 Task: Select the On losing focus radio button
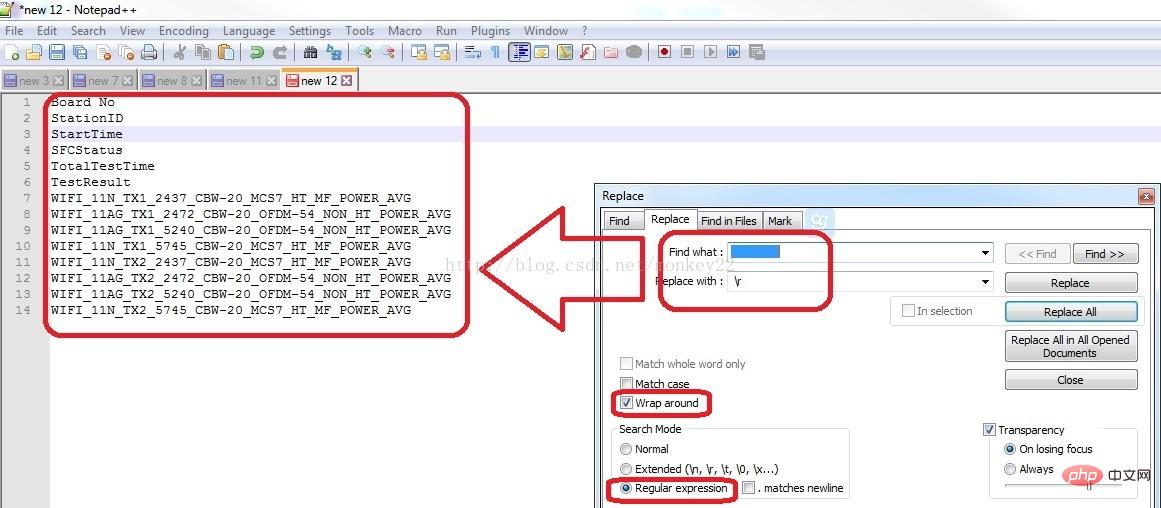tap(1010, 449)
